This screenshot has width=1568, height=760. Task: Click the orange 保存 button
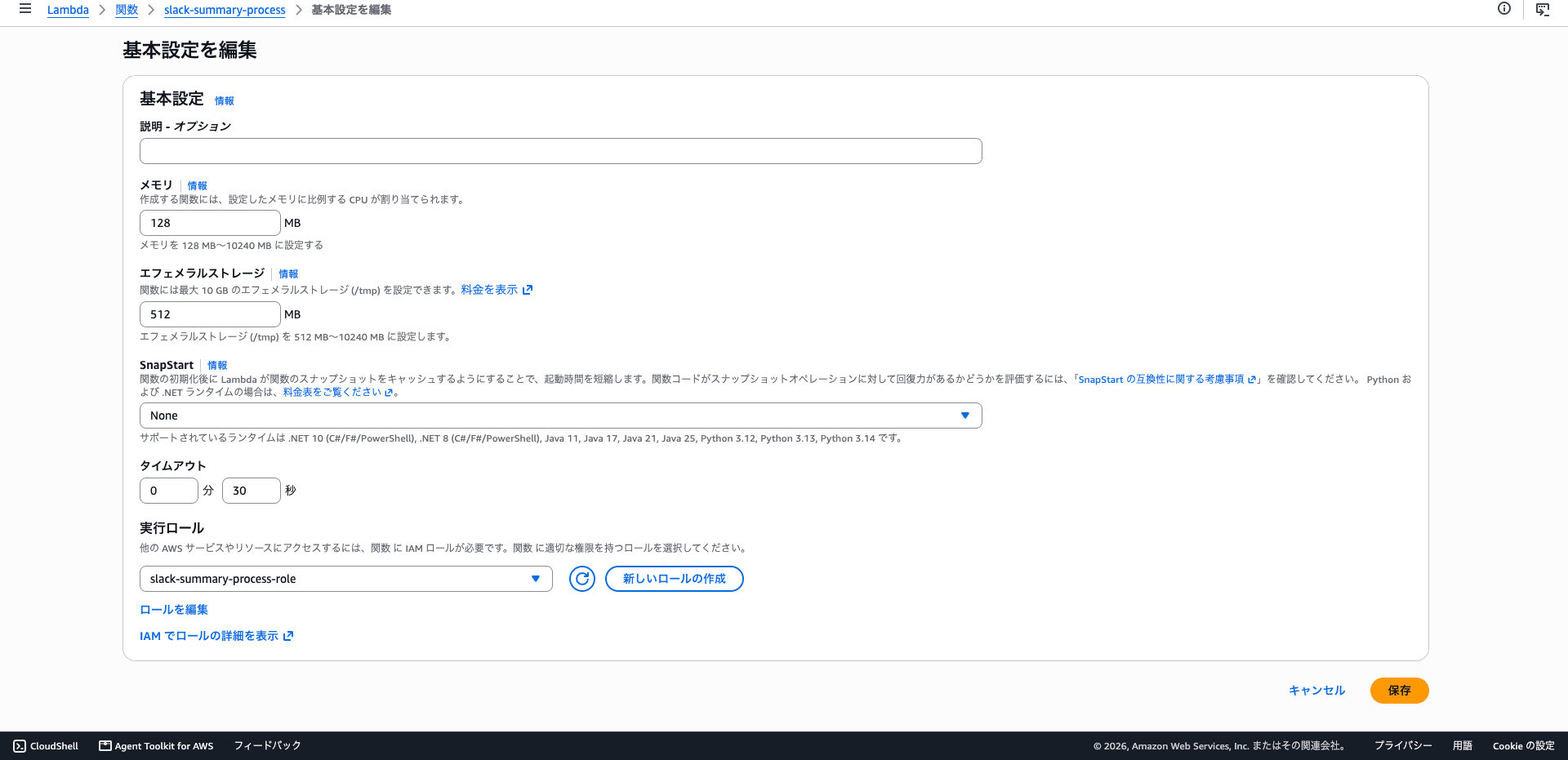point(1400,691)
